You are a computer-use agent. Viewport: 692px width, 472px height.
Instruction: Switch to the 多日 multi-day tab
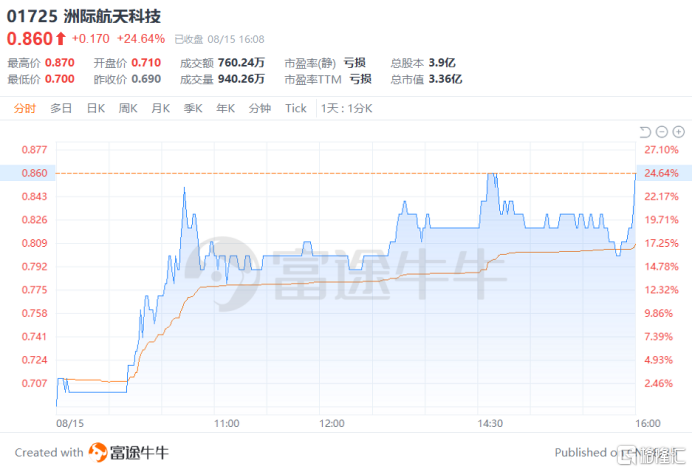pyautogui.click(x=61, y=108)
